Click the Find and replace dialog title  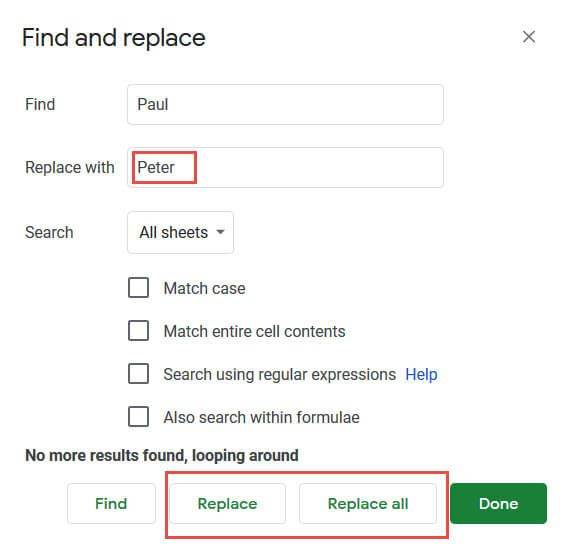(x=114, y=38)
